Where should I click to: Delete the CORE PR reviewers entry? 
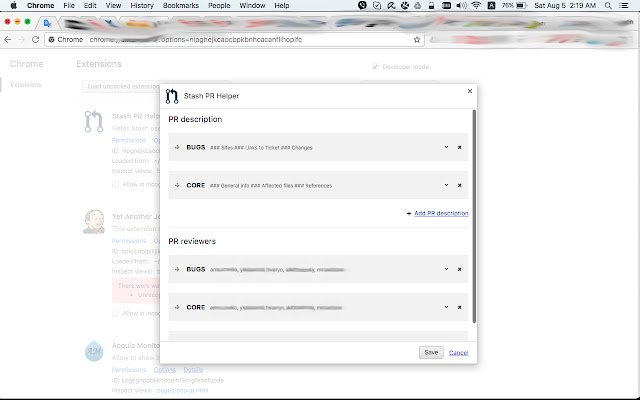pyautogui.click(x=460, y=307)
